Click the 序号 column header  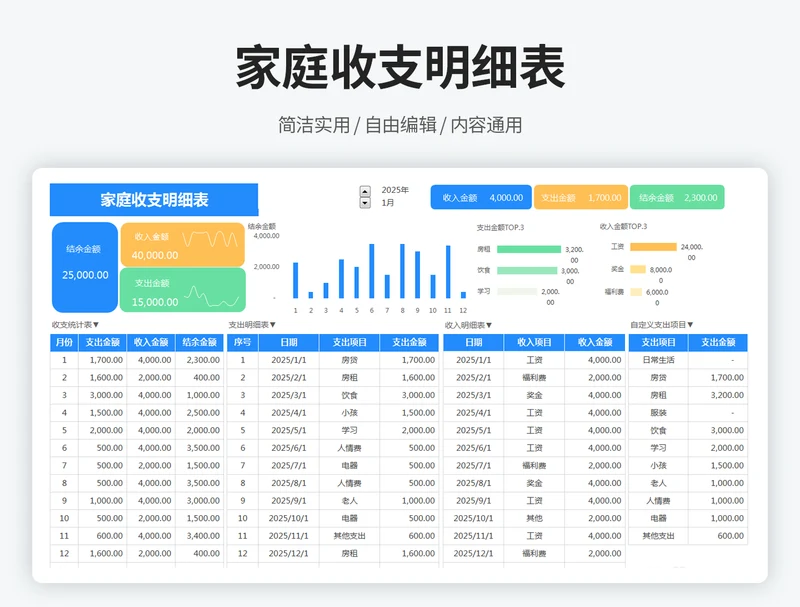pyautogui.click(x=243, y=342)
